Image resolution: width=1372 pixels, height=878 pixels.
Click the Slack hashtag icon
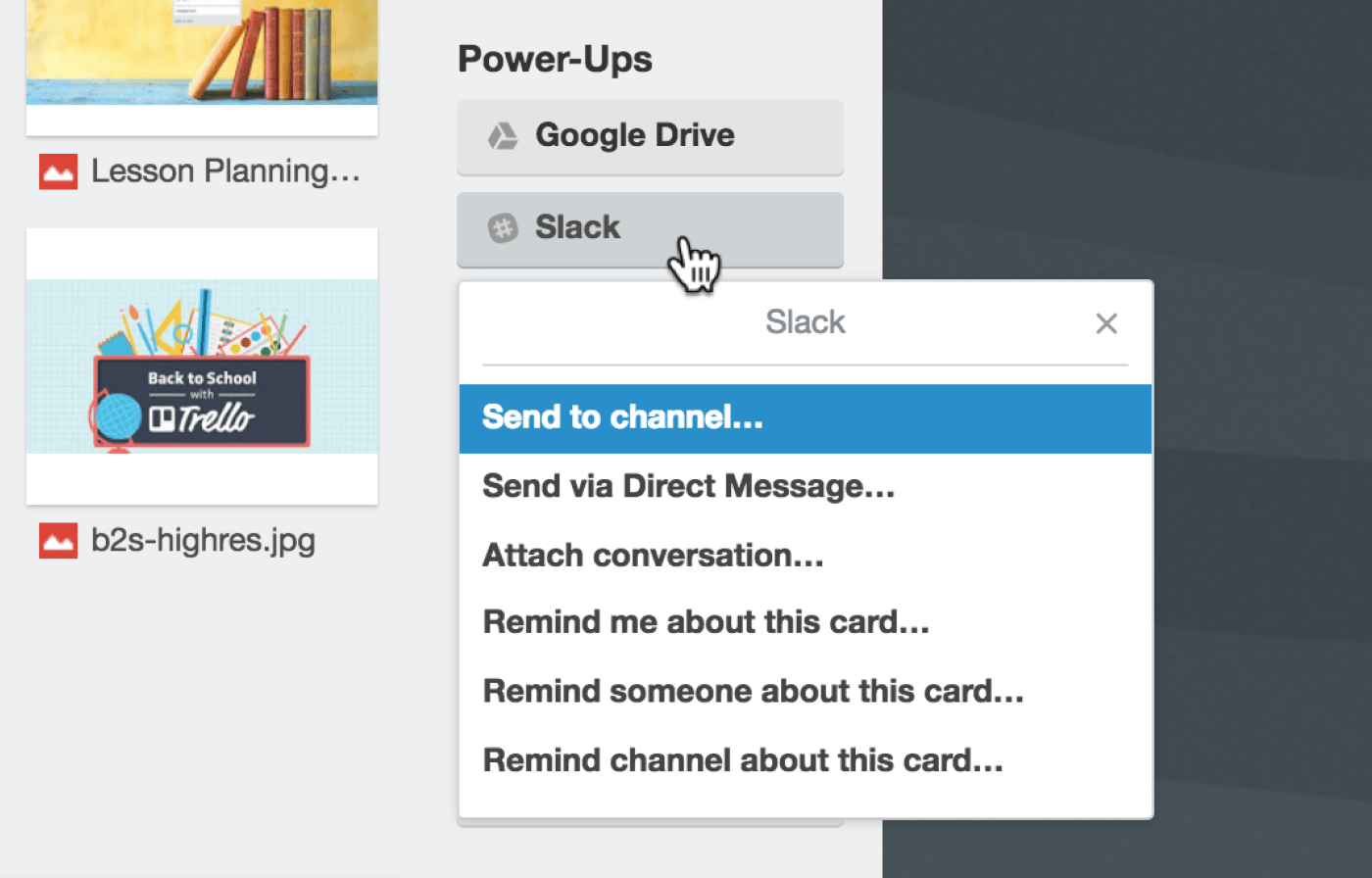click(x=503, y=227)
